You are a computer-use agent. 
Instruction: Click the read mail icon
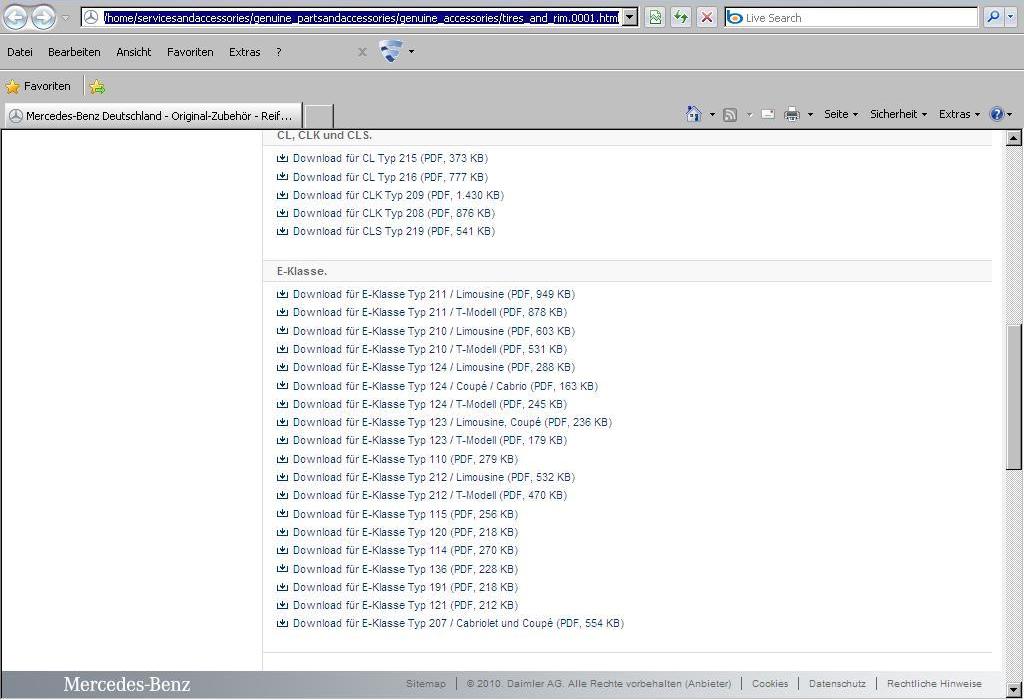[768, 114]
